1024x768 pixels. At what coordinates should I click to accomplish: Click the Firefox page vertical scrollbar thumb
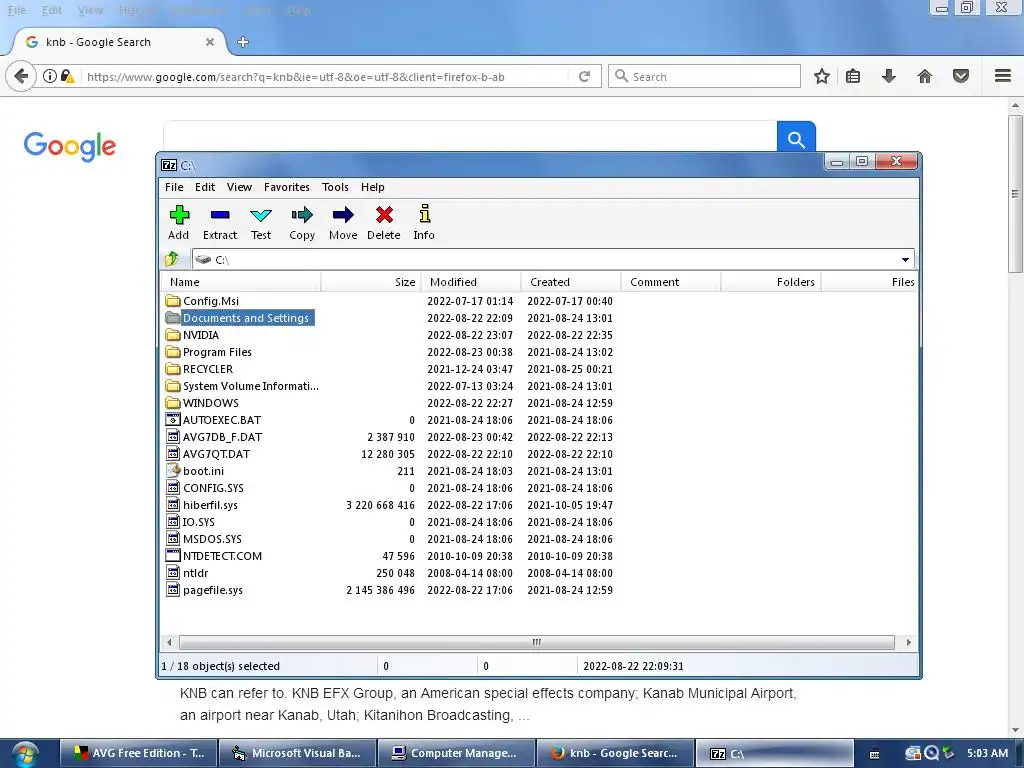pyautogui.click(x=1015, y=194)
